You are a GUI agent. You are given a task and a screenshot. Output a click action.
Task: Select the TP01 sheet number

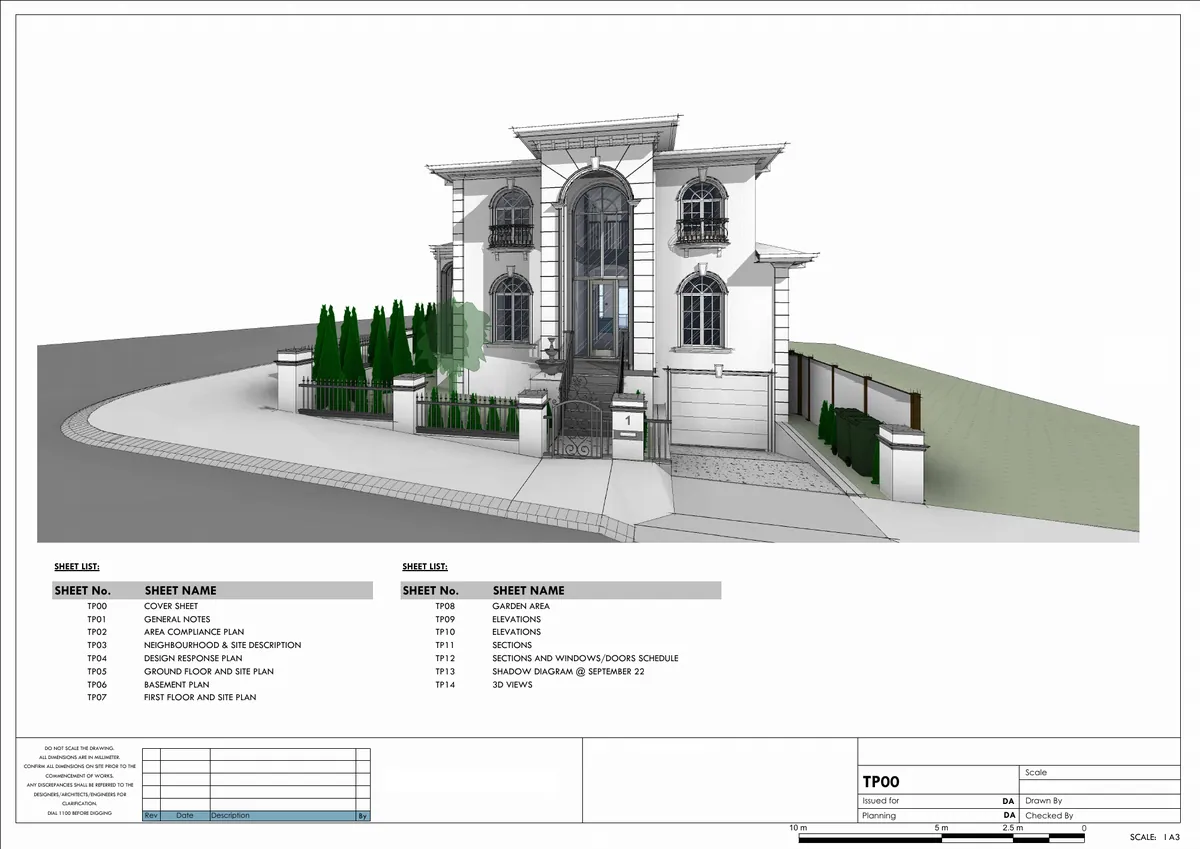(96, 619)
